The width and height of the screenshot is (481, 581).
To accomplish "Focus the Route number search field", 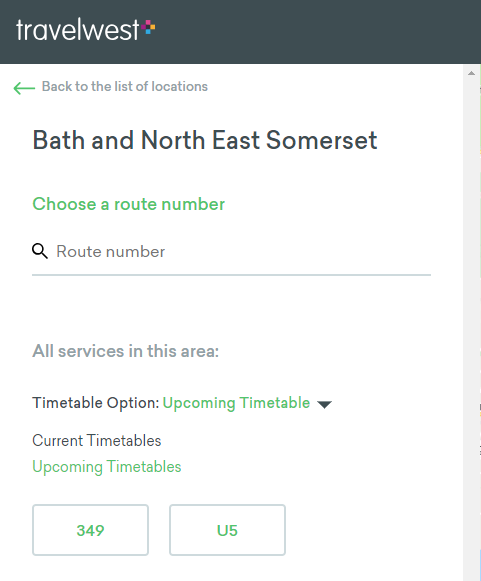I will [x=231, y=252].
